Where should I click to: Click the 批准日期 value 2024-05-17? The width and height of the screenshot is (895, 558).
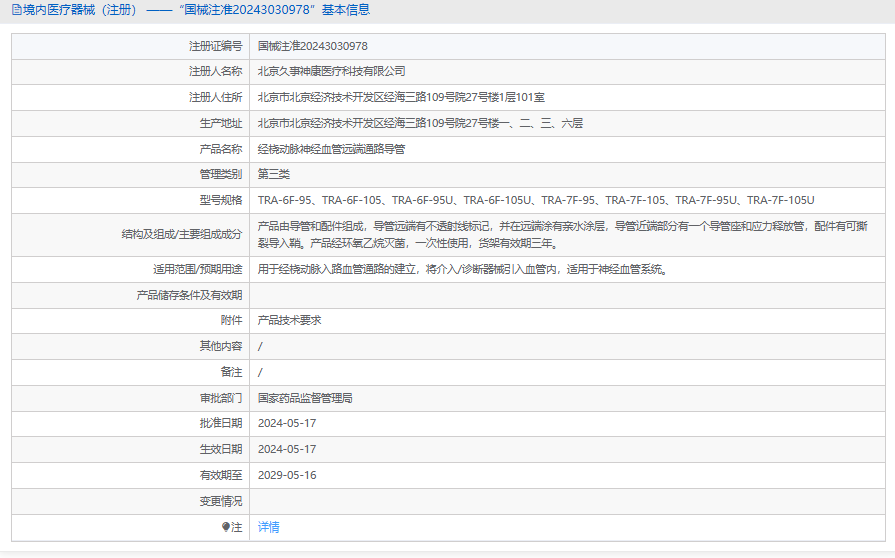coord(287,423)
